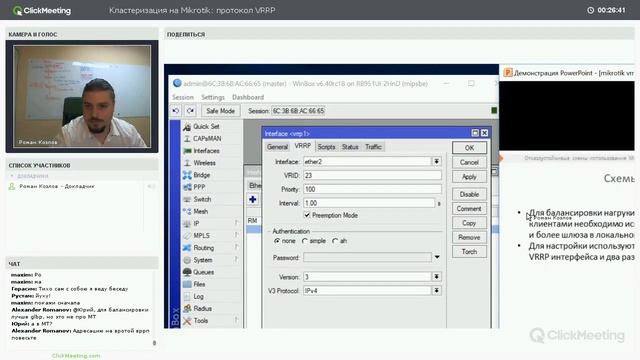Open Bridge section in sidebar
Image resolution: width=640 pixels, height=360 pixels.
(x=201, y=175)
